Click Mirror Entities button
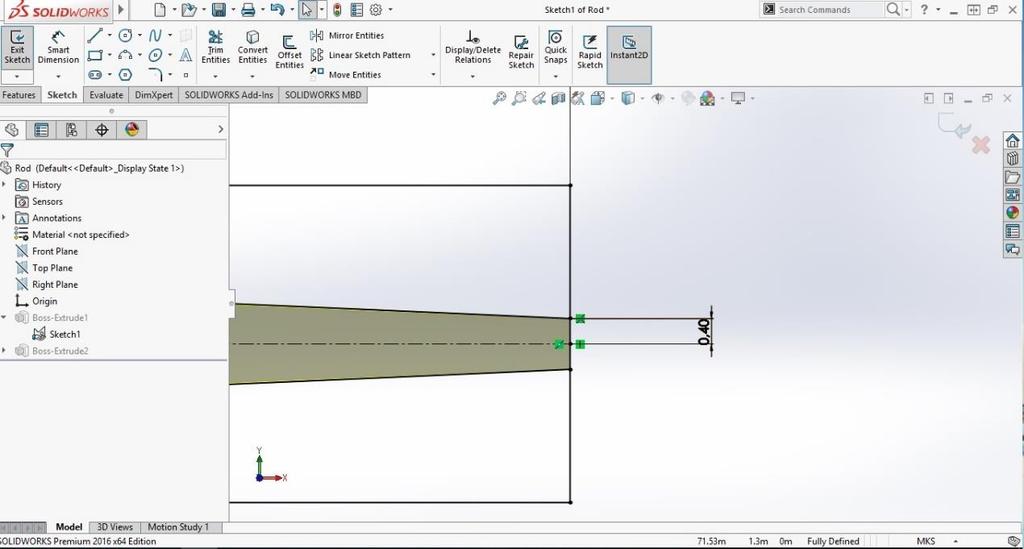The image size is (1024, 549). [347, 35]
